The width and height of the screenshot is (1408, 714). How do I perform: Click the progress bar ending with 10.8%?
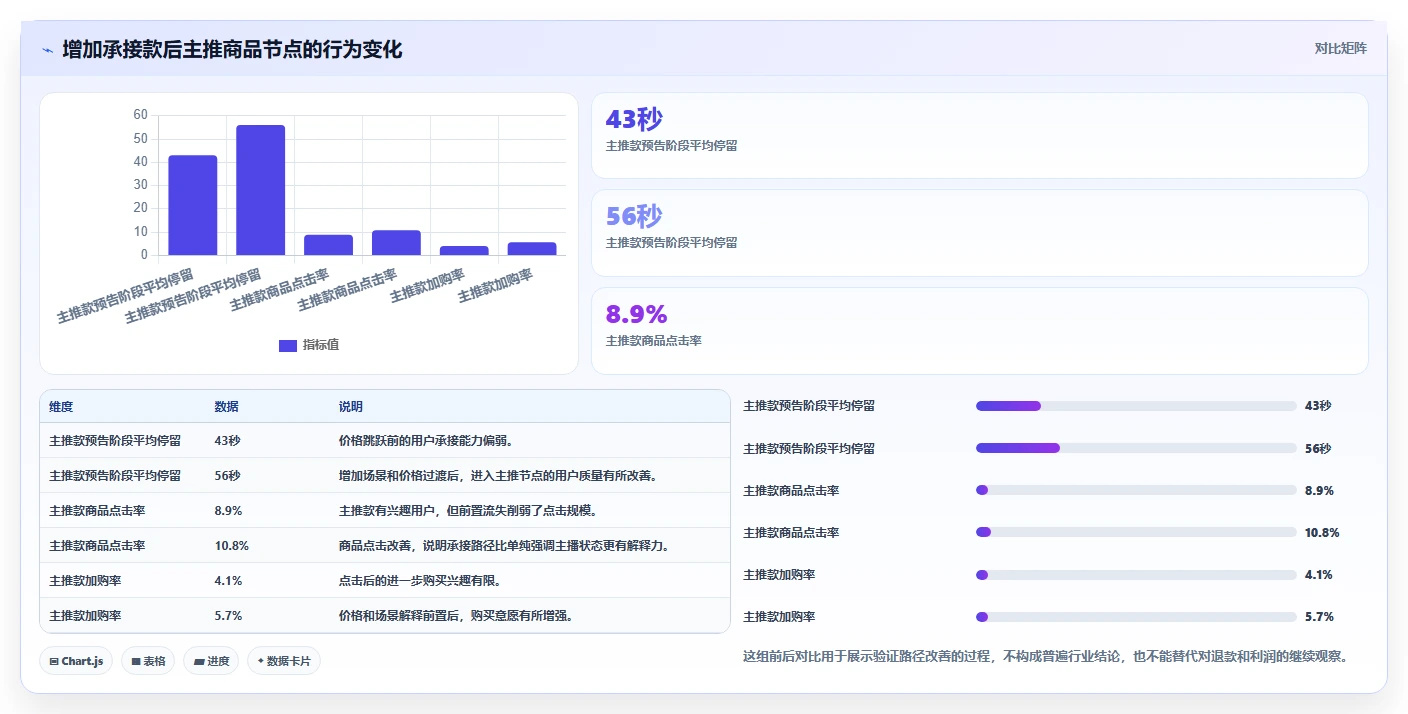(1136, 532)
